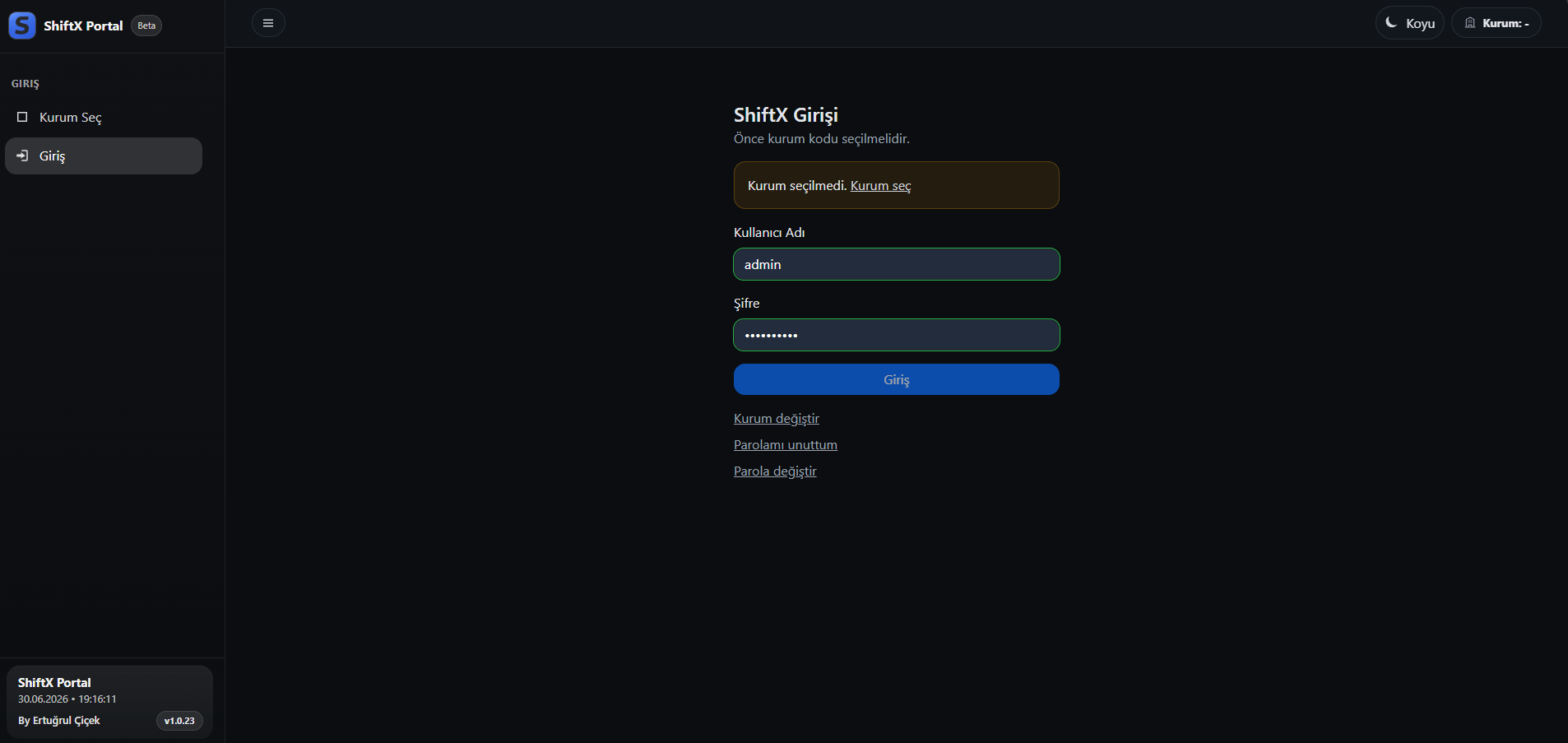Toggle the sidebar with the hamburger button

[x=268, y=23]
